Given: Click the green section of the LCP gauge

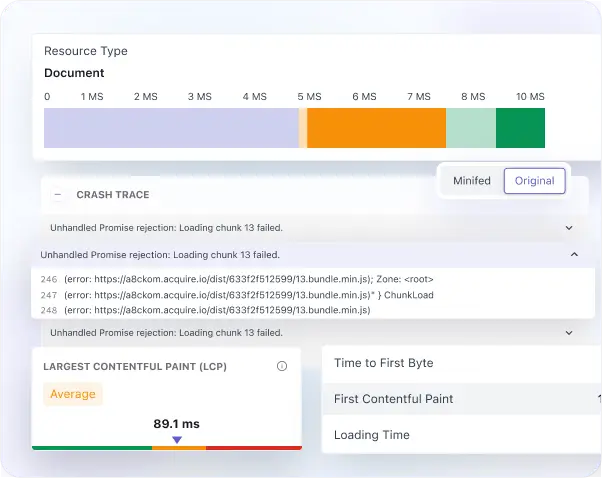Looking at the screenshot, I should click(92, 448).
